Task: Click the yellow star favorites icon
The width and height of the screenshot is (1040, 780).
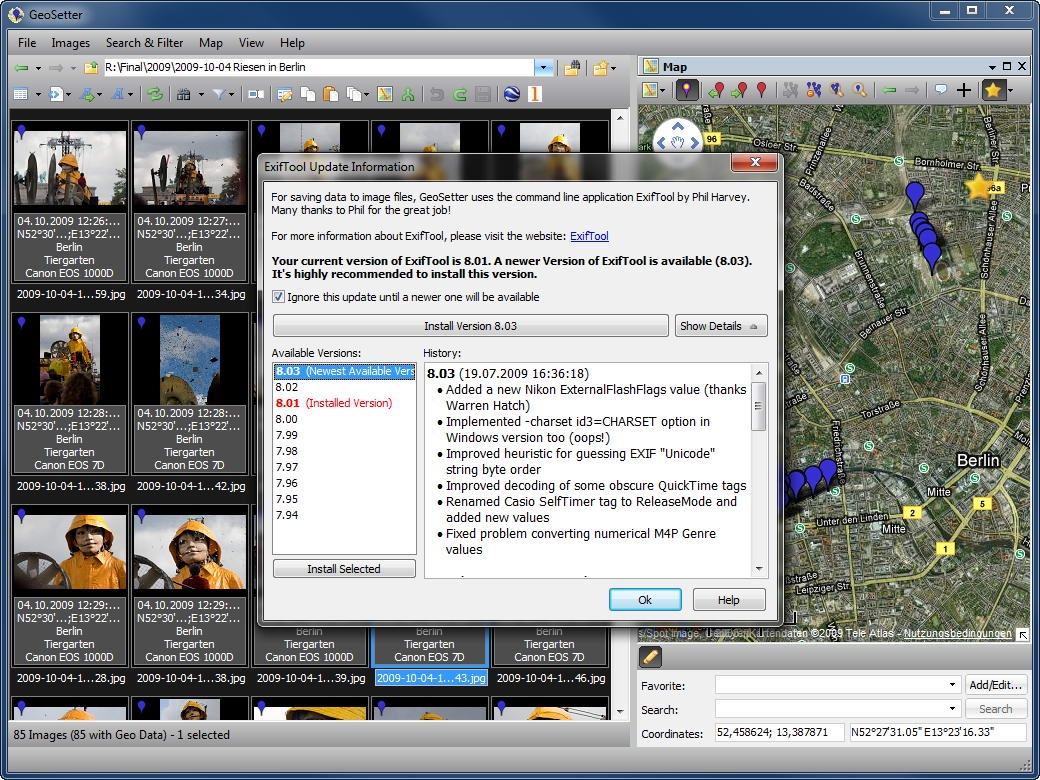Action: click(992, 90)
